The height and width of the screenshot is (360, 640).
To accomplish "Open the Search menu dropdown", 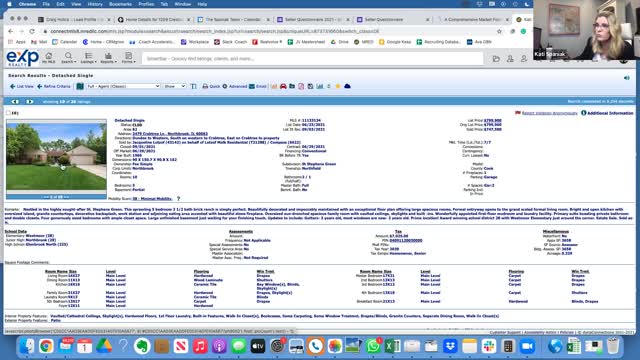I will click(x=68, y=58).
